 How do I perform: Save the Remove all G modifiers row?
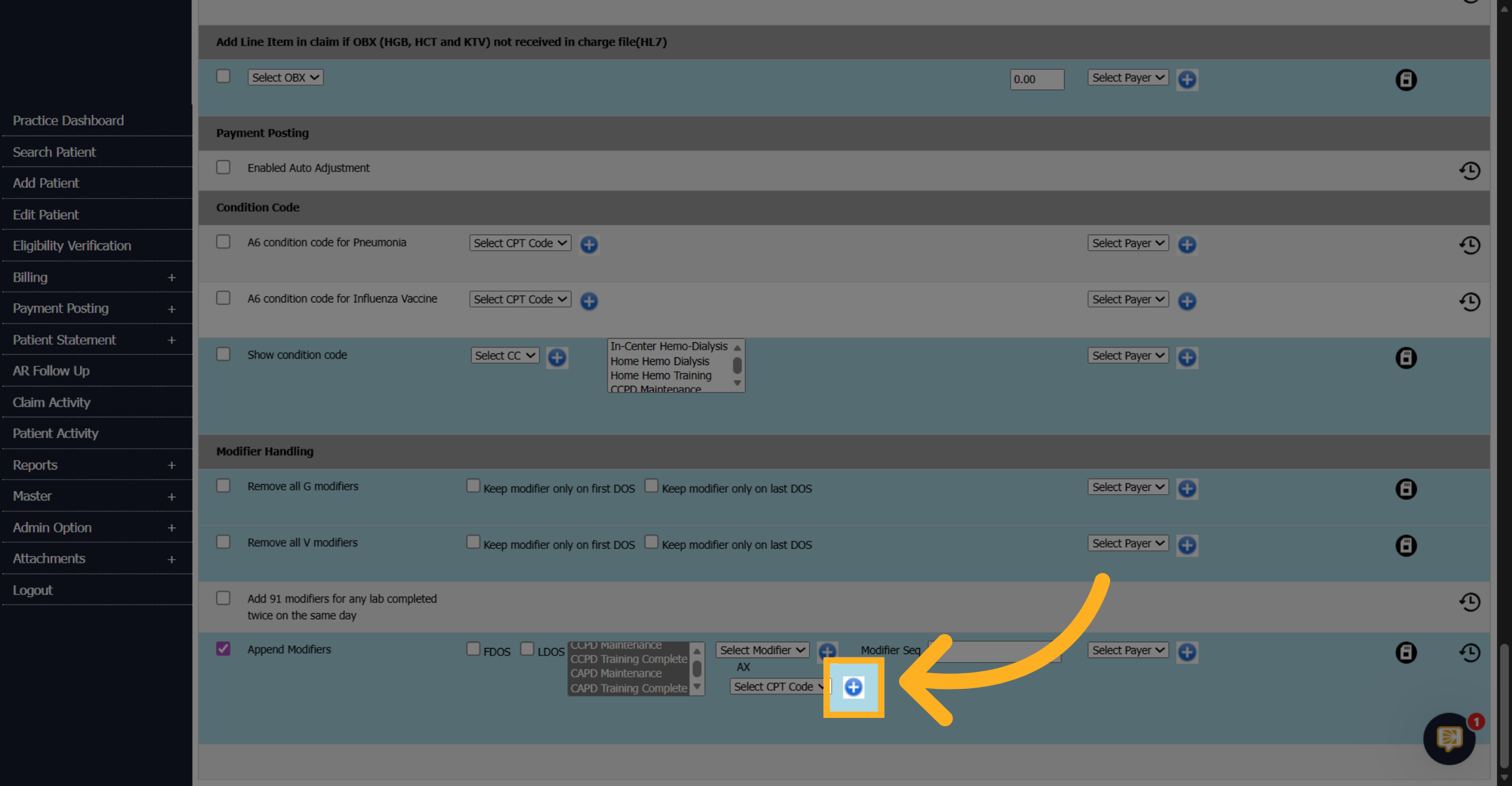(1406, 489)
